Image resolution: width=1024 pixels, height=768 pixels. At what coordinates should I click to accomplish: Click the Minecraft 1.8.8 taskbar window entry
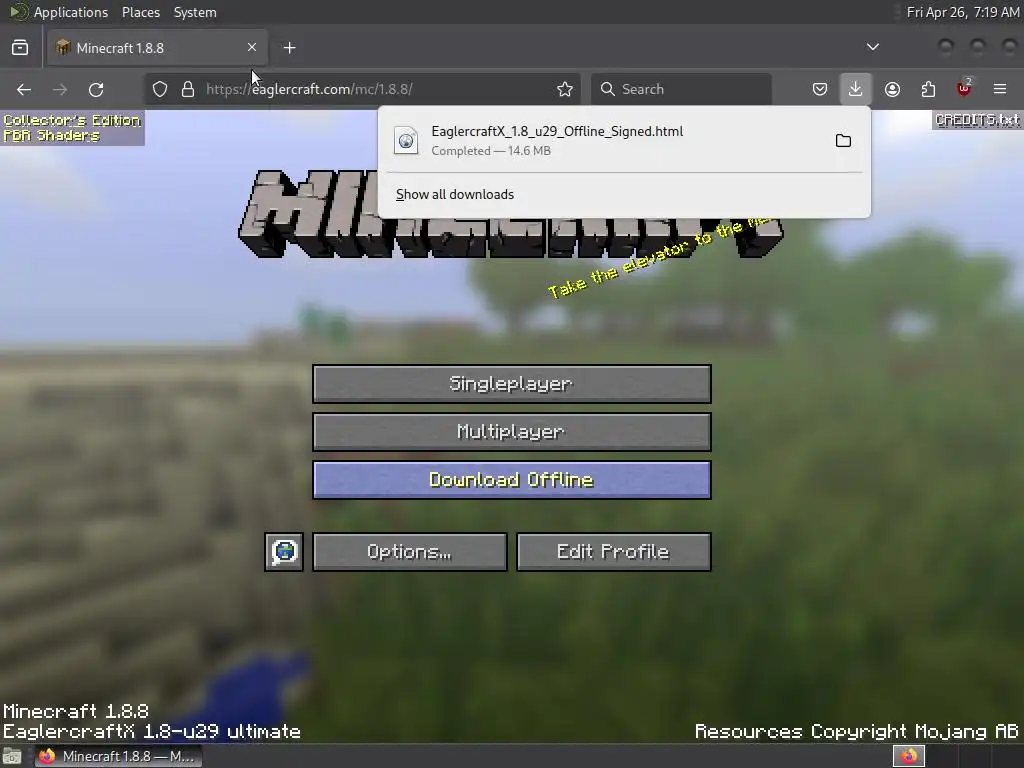coord(118,756)
